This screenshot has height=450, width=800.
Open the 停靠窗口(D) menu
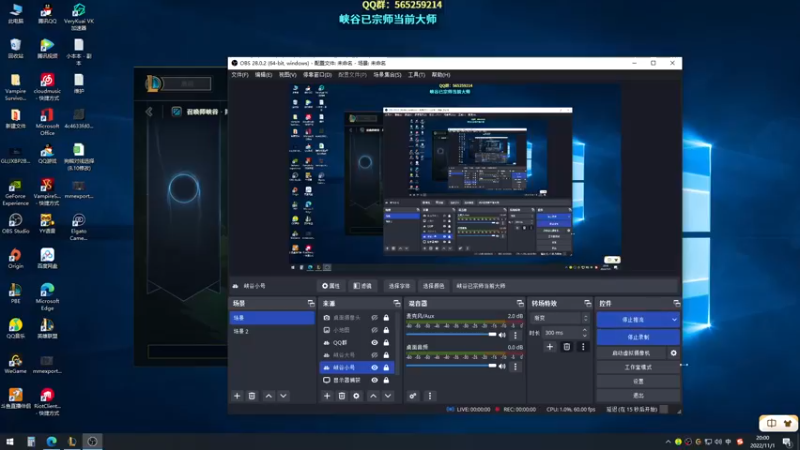pyautogui.click(x=317, y=75)
